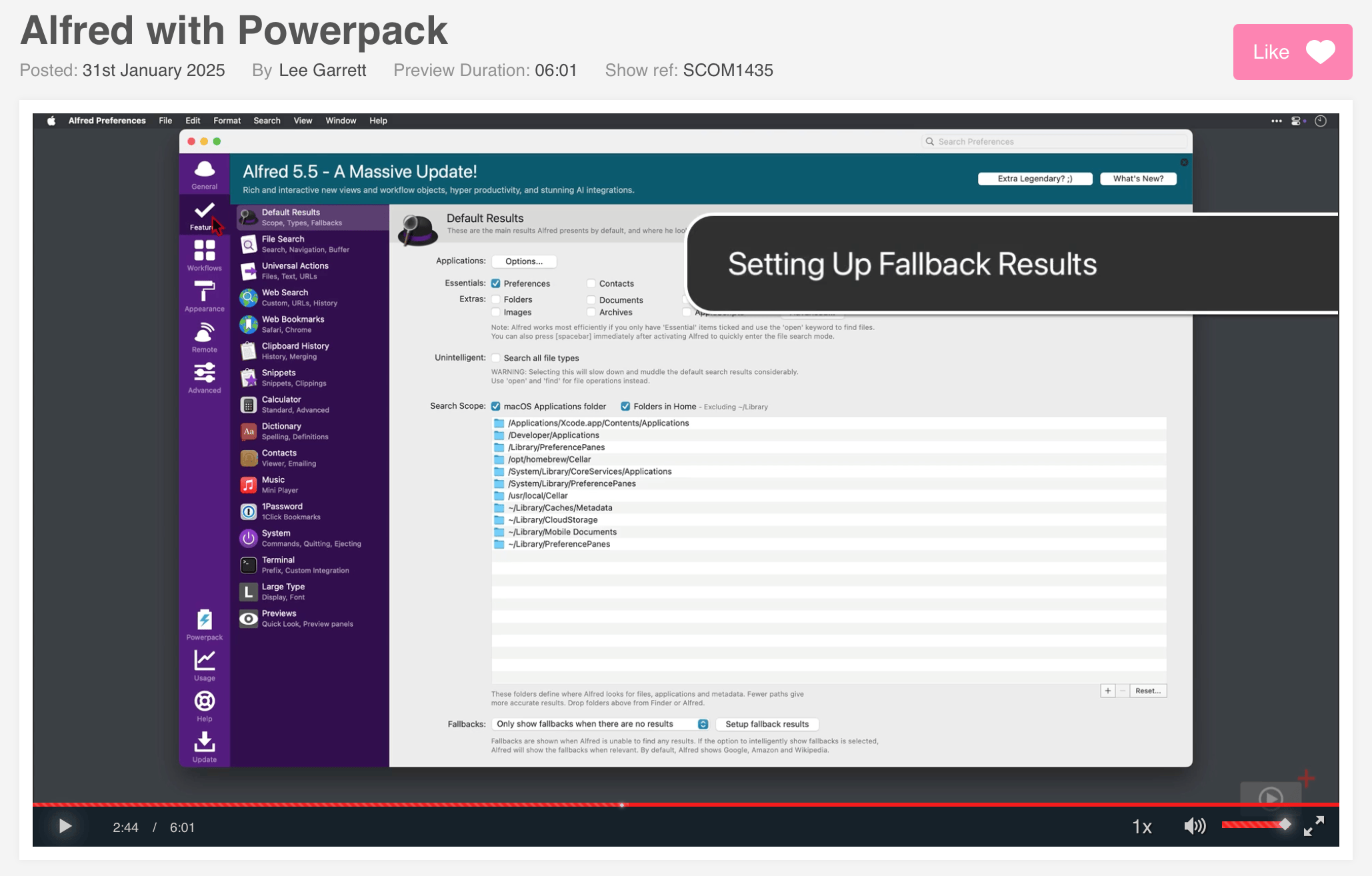Viewport: 1372px width, 876px height.
Task: Enable Search all file types
Action: pos(496,358)
